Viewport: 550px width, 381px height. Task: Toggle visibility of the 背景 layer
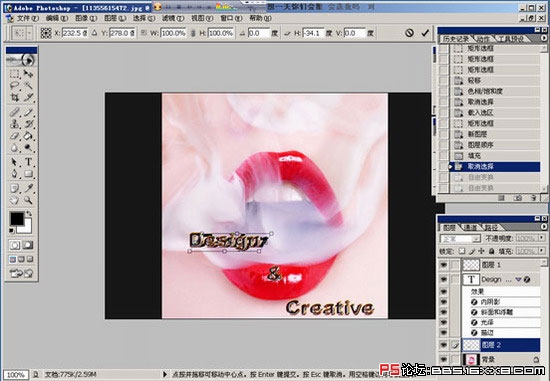[443, 359]
